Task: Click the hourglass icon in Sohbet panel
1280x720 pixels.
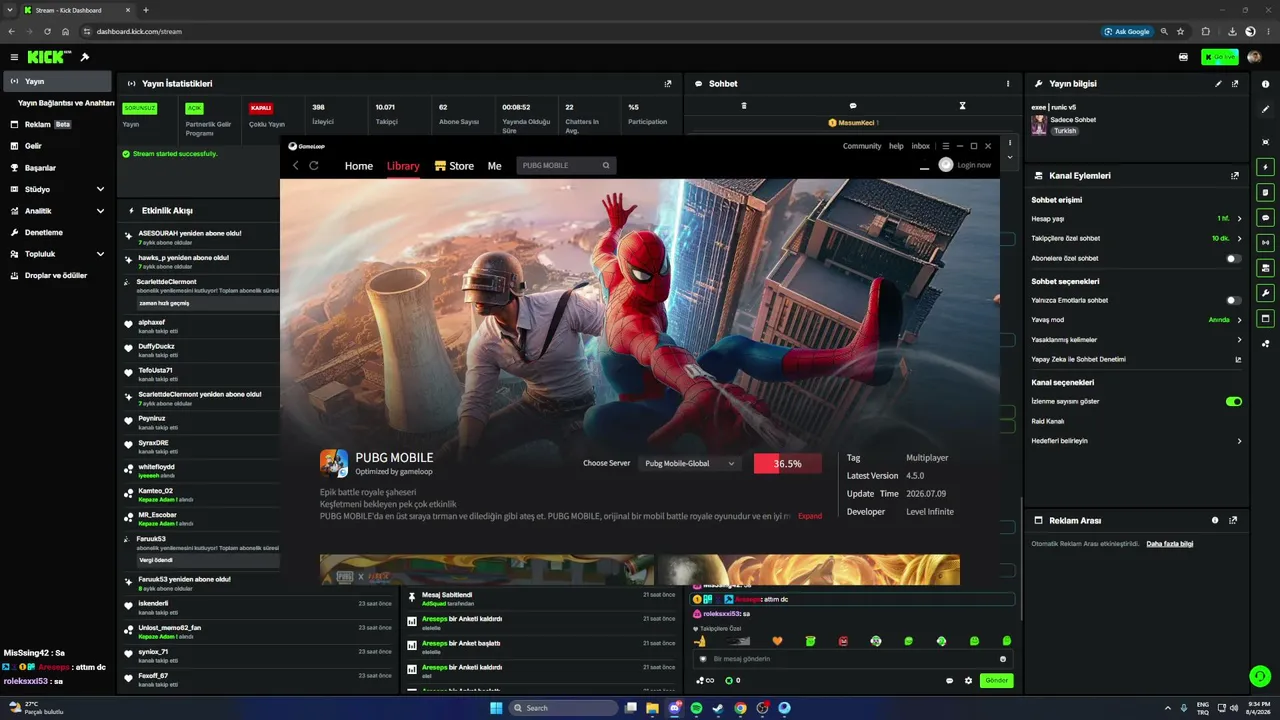Action: 962,105
